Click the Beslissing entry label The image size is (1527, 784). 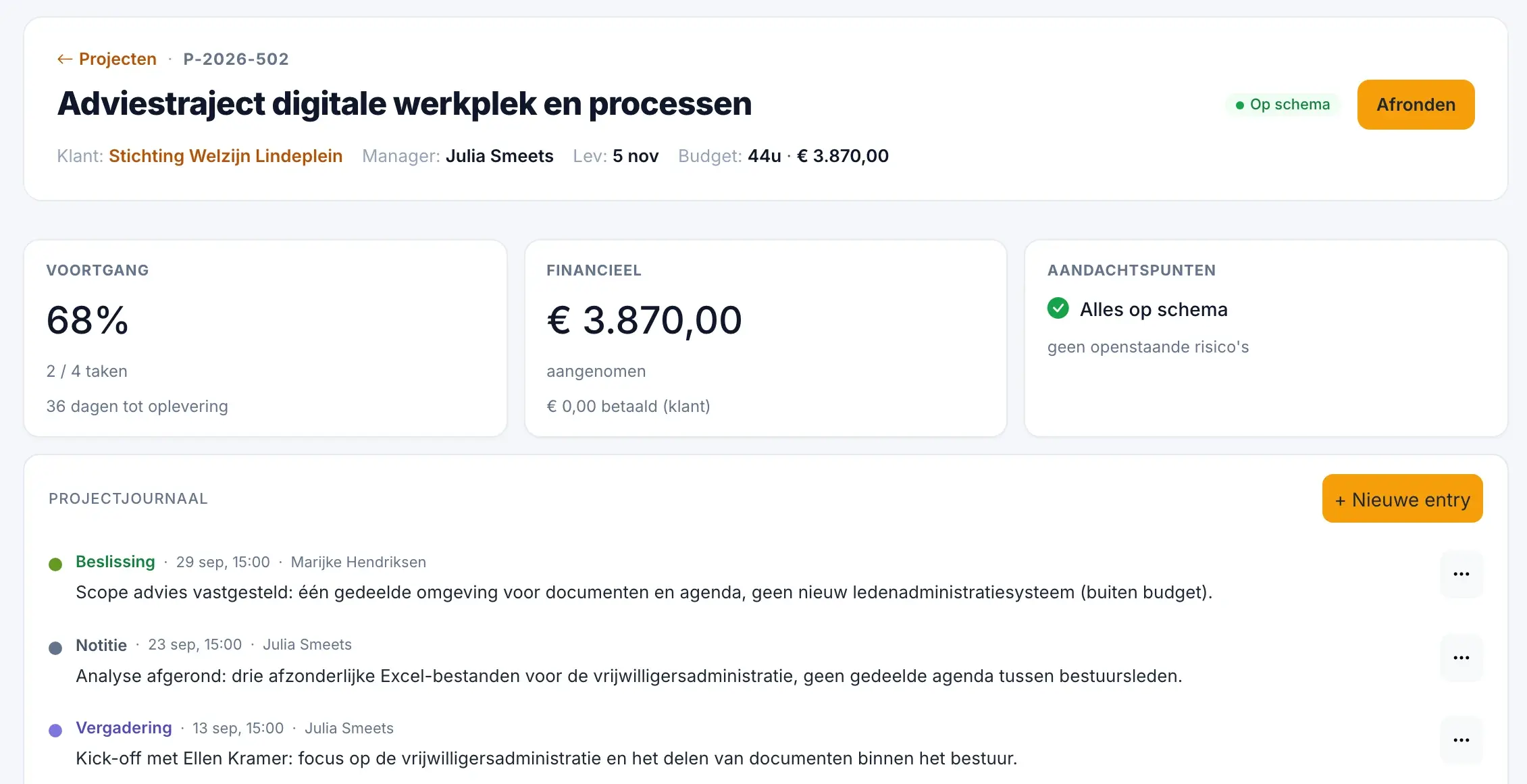tap(115, 562)
